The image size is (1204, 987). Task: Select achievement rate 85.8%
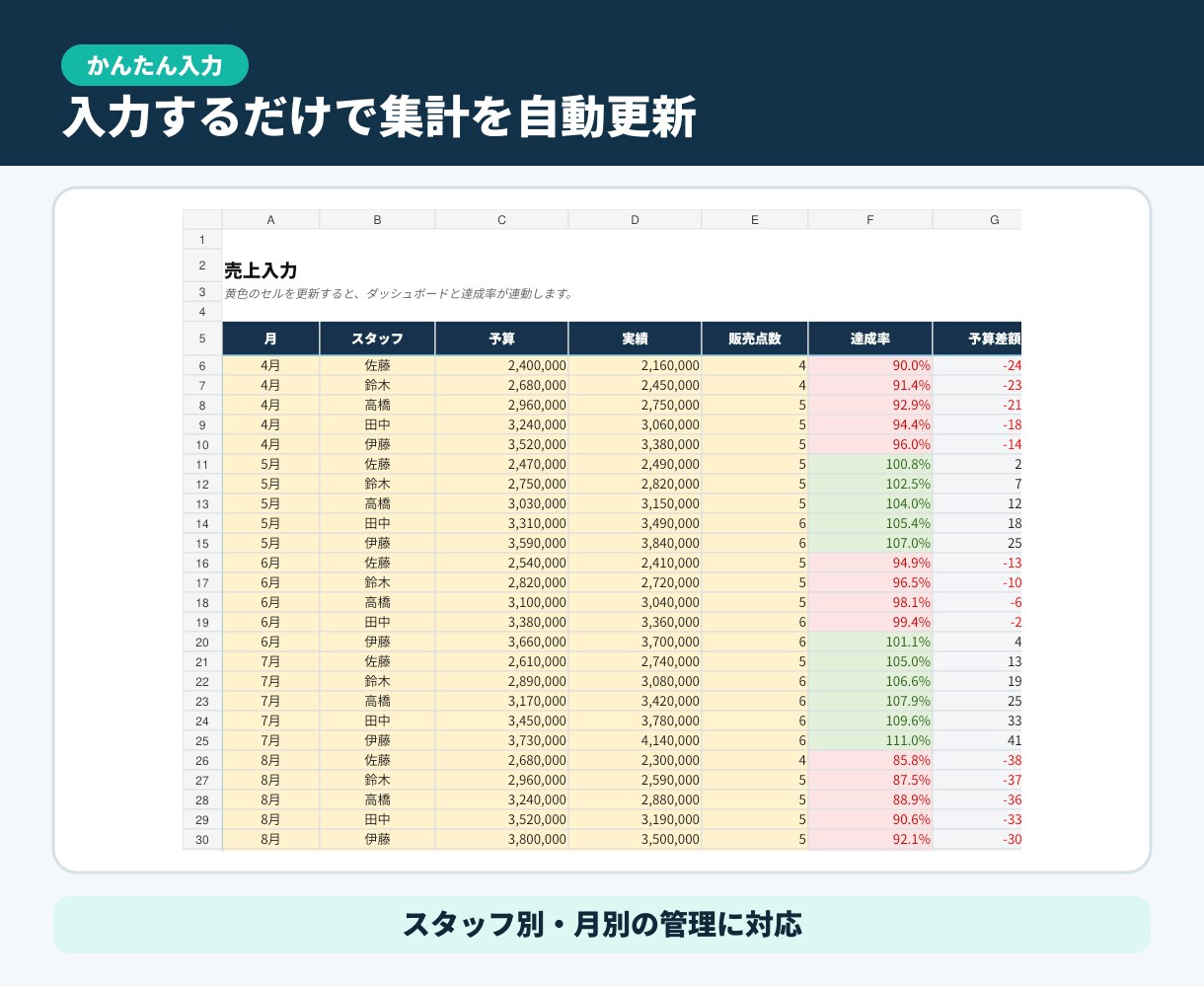[x=870, y=760]
